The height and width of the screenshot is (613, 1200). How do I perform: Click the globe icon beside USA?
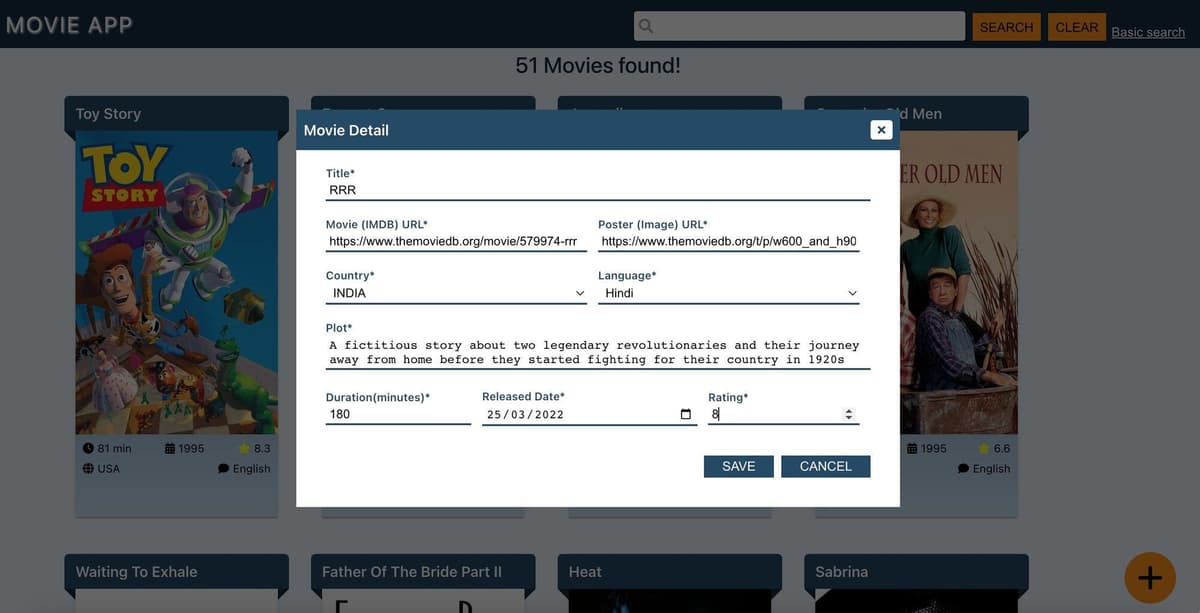coord(88,469)
